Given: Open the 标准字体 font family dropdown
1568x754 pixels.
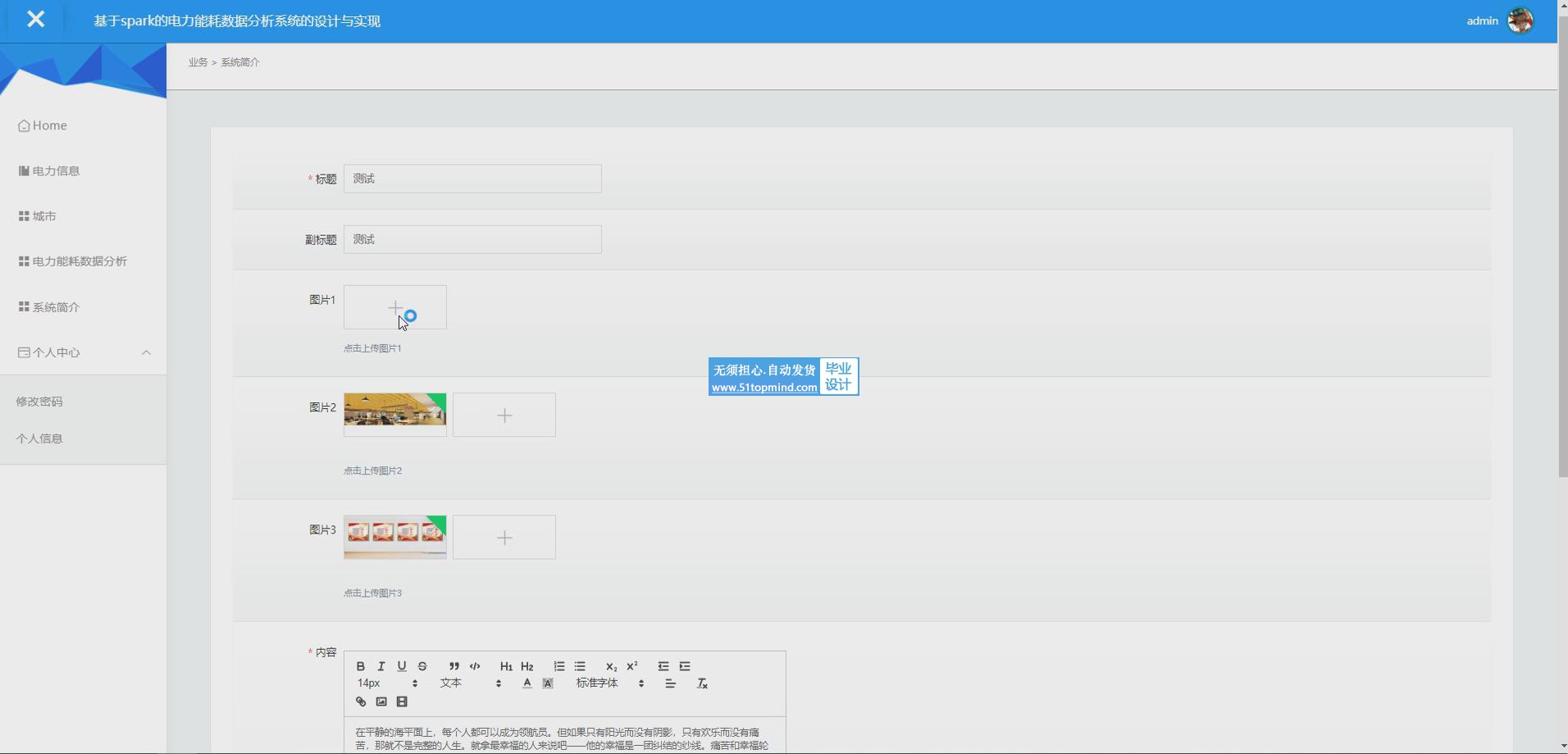Looking at the screenshot, I should click(609, 684).
